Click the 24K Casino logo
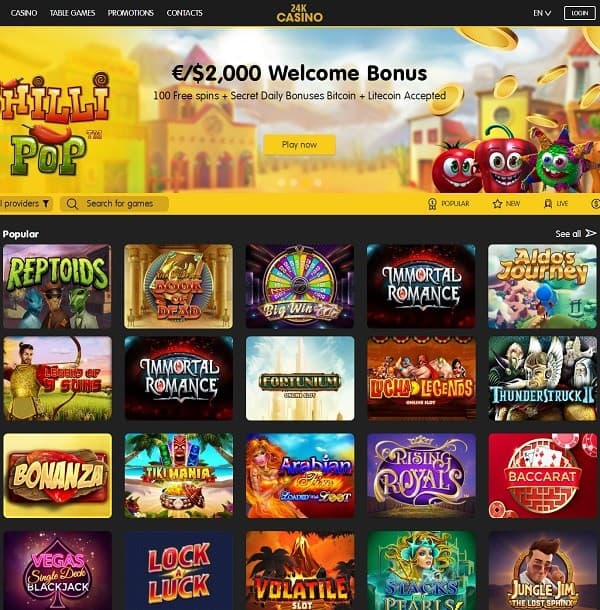 click(x=300, y=13)
